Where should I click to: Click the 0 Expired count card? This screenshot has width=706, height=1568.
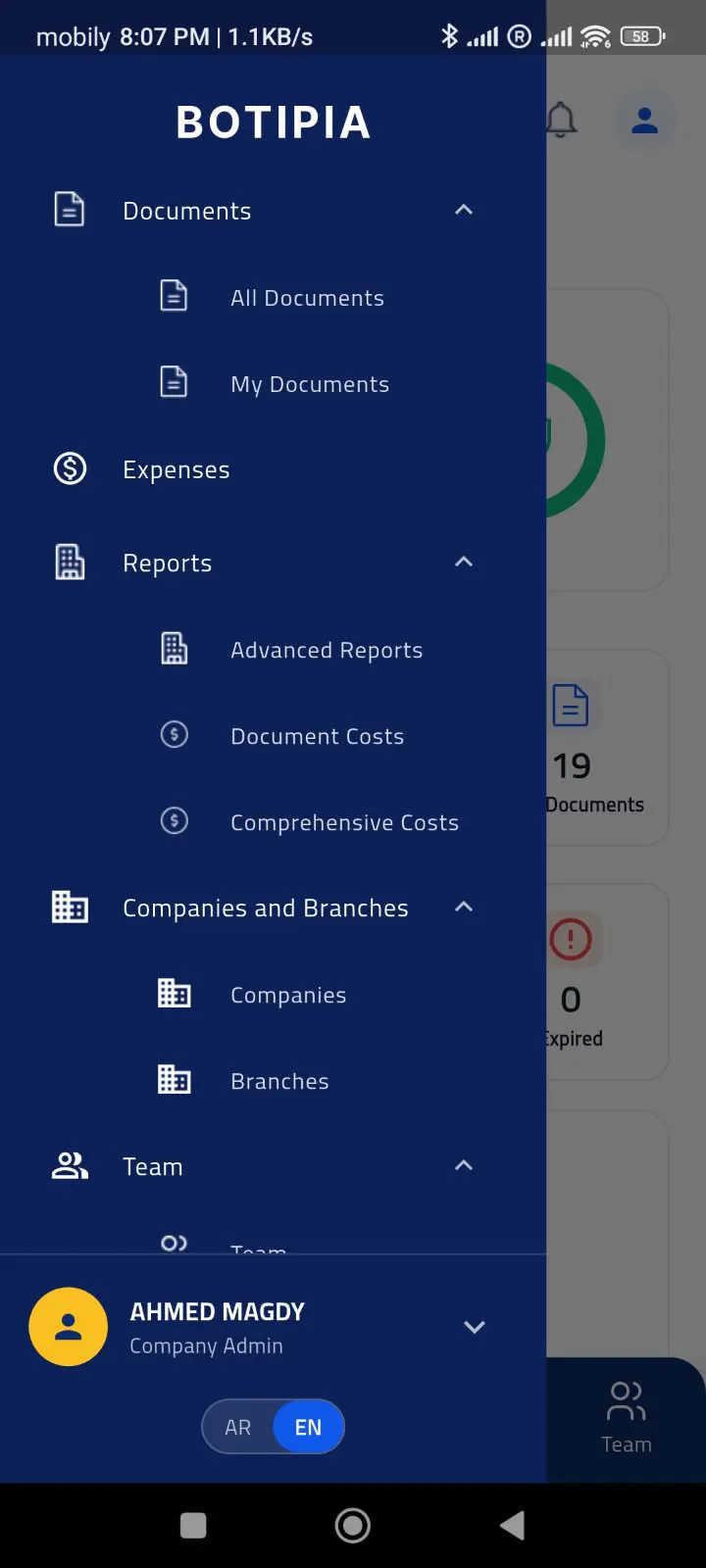[606, 982]
